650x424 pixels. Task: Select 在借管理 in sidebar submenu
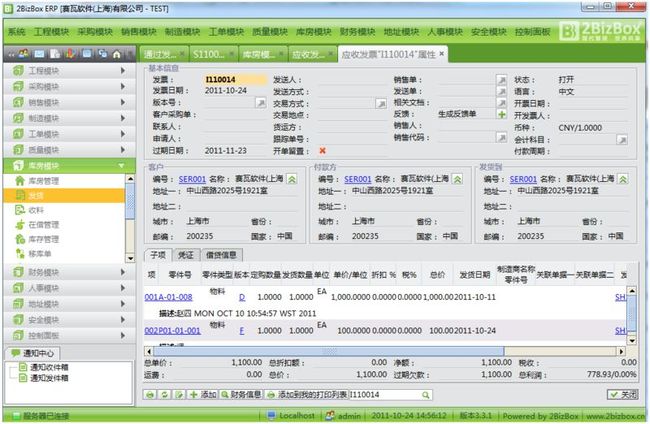point(64,225)
